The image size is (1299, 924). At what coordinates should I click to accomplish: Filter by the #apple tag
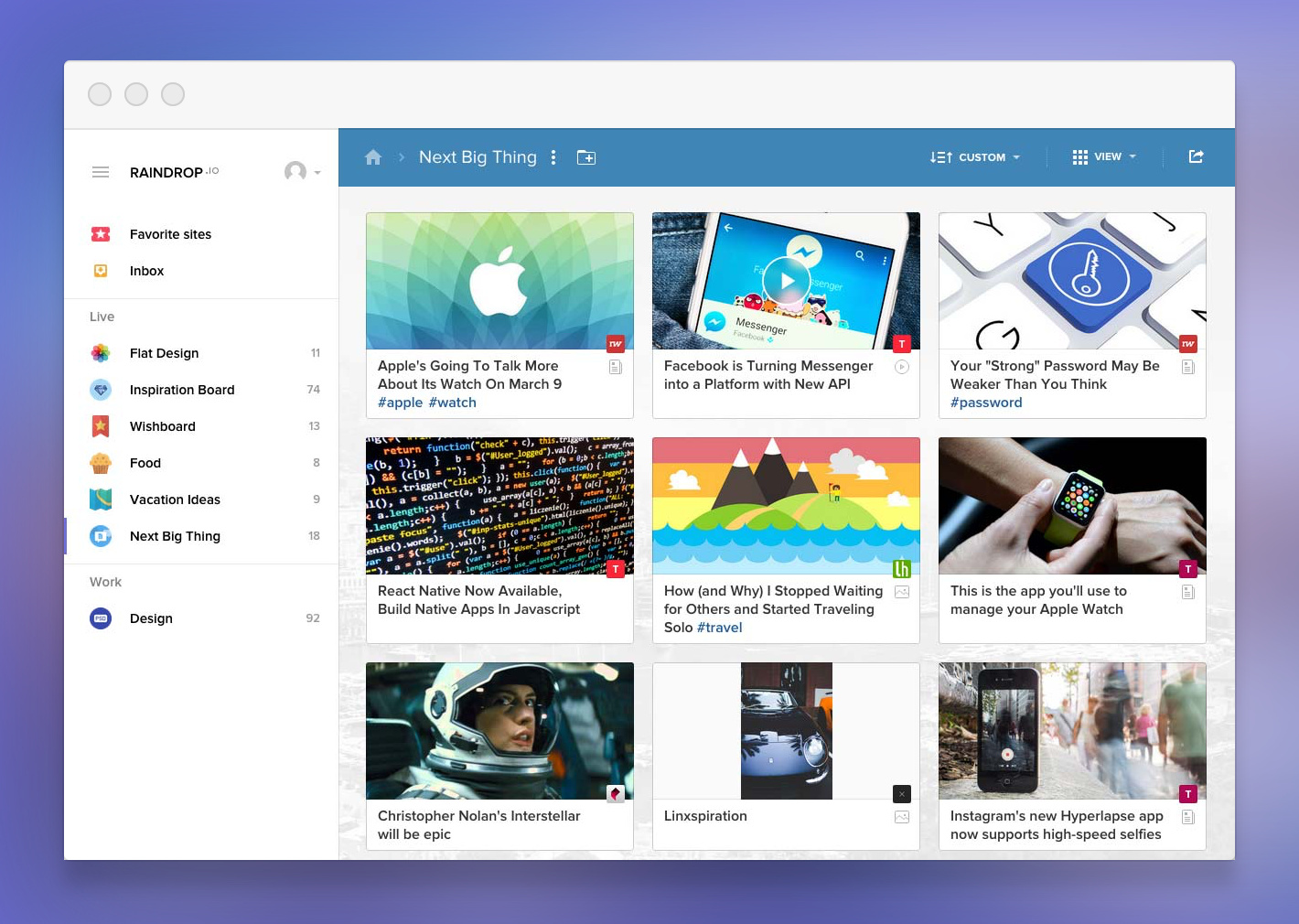[401, 403]
